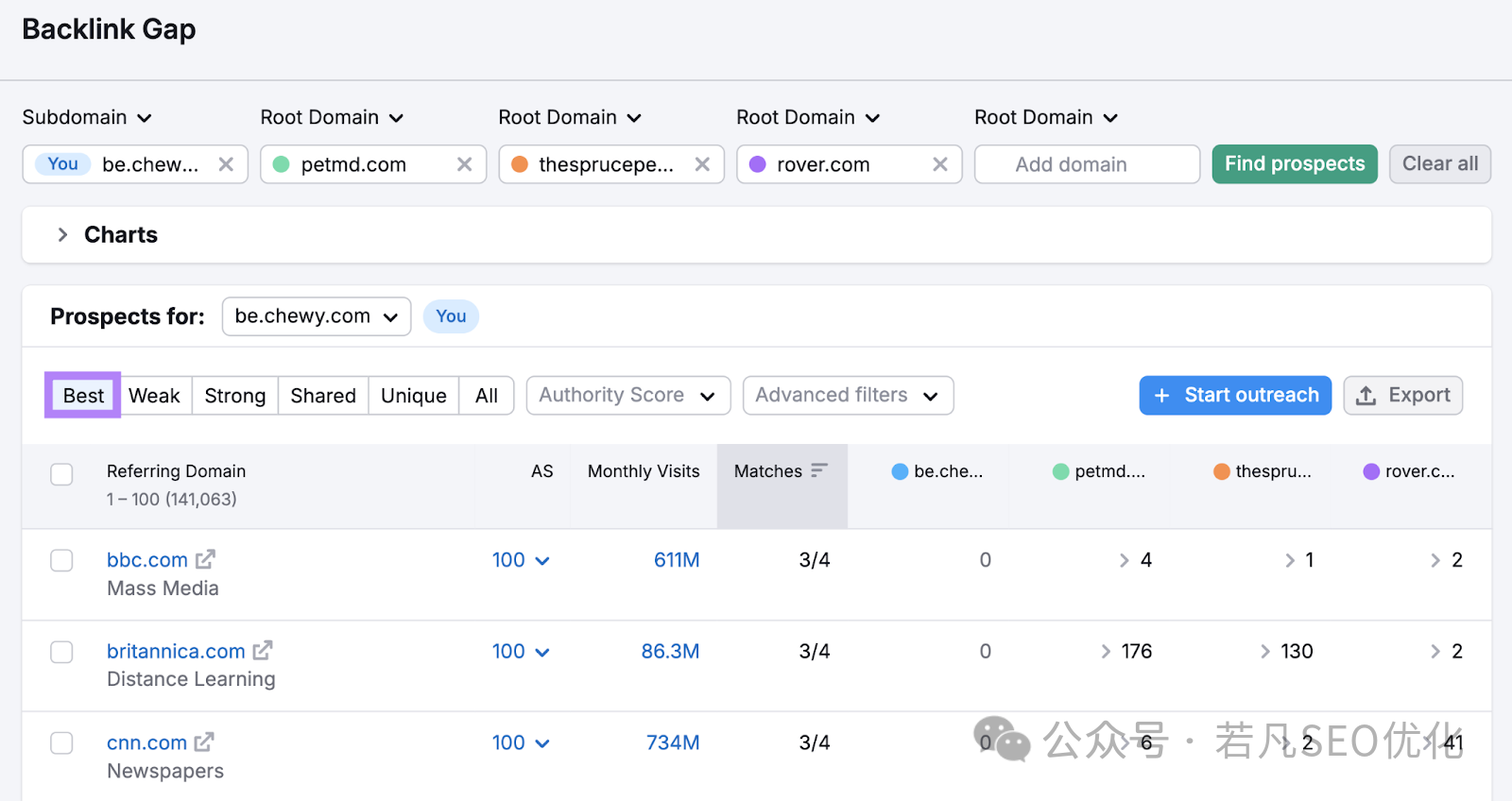The height and width of the screenshot is (801, 1512).
Task: Click the green petmd column dot
Action: (1060, 471)
